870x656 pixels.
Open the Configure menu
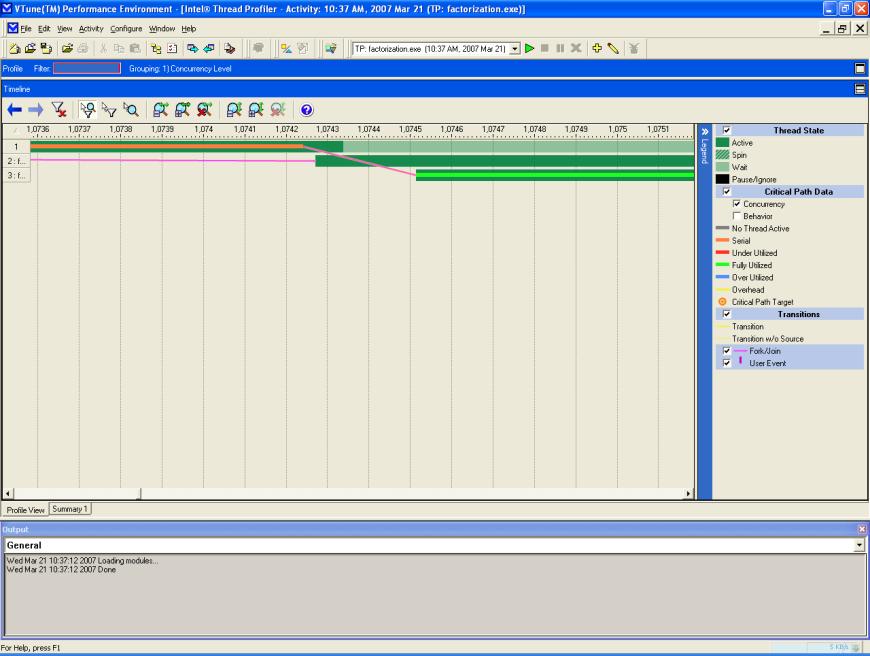pyautogui.click(x=126, y=28)
